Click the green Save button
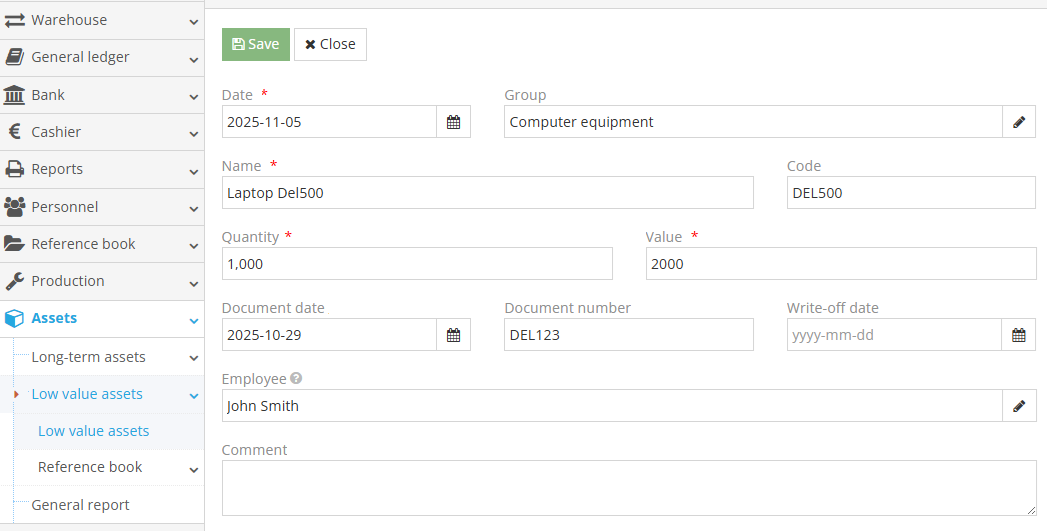 255,44
